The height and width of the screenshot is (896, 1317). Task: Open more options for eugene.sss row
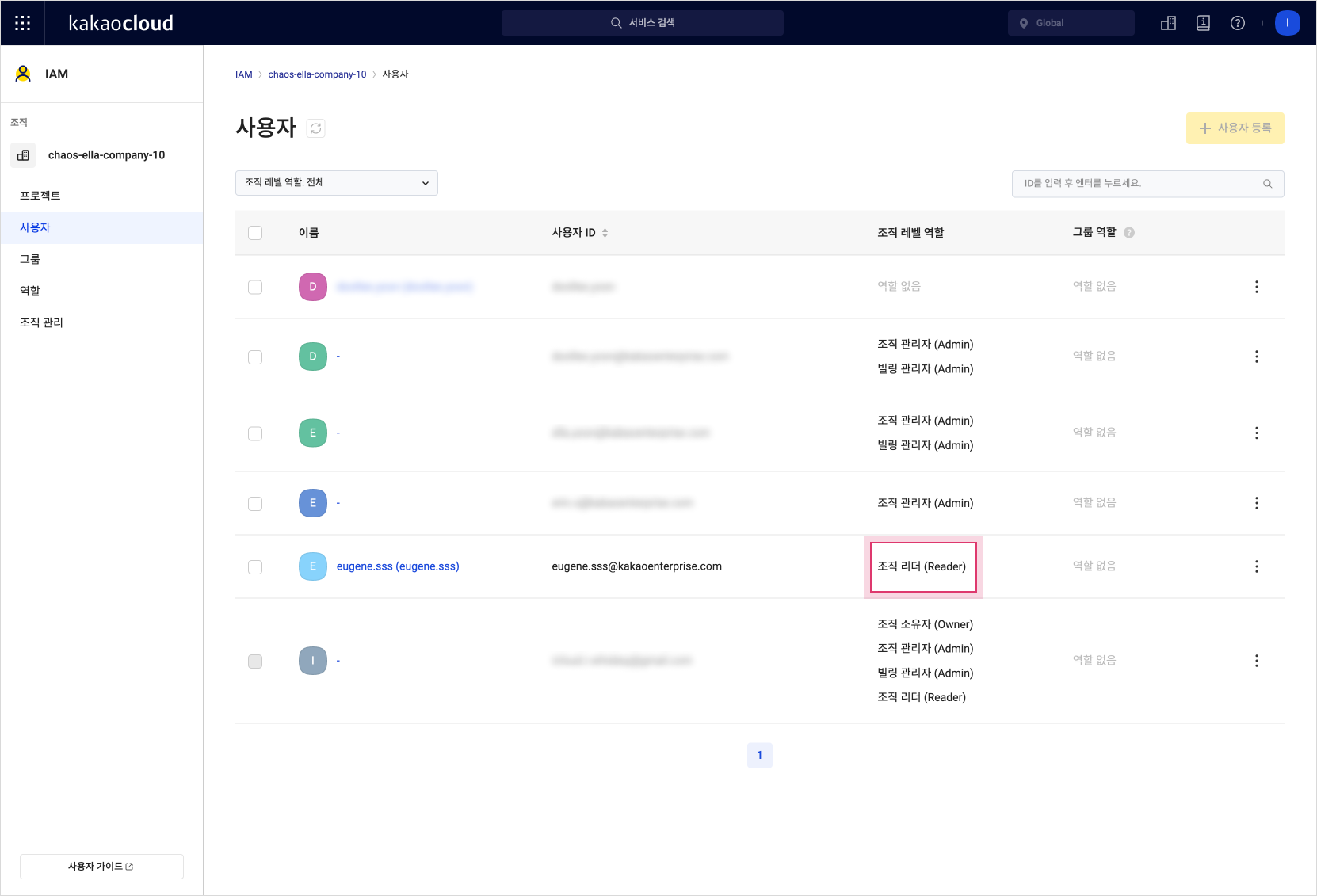click(1257, 566)
